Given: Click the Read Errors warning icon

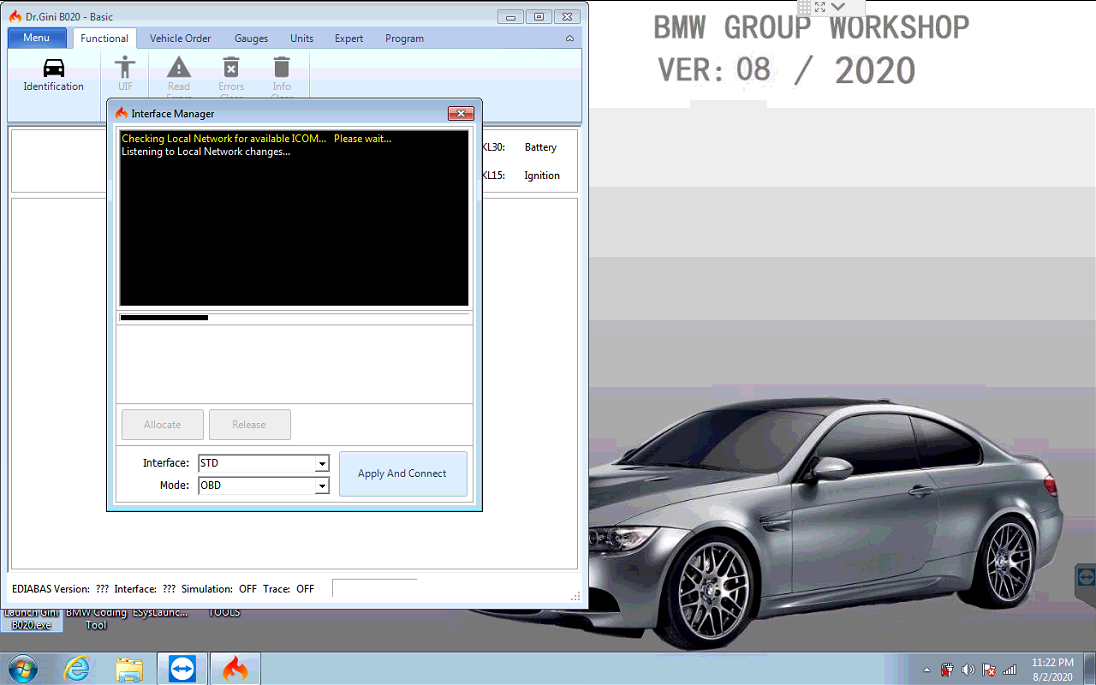Looking at the screenshot, I should click(x=179, y=67).
